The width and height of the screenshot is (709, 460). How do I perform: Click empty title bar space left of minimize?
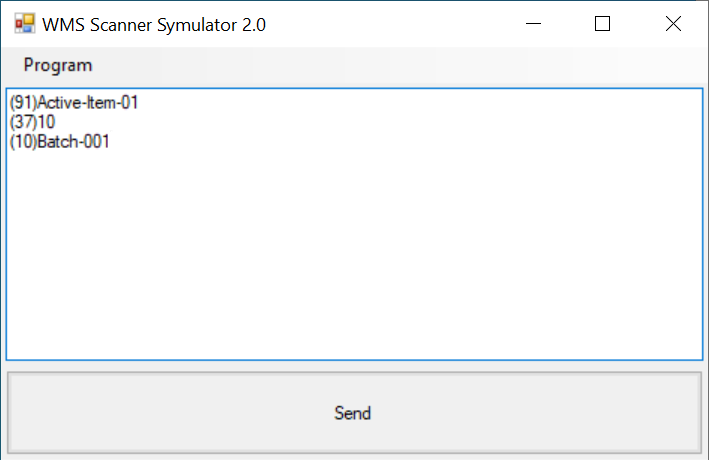400,24
